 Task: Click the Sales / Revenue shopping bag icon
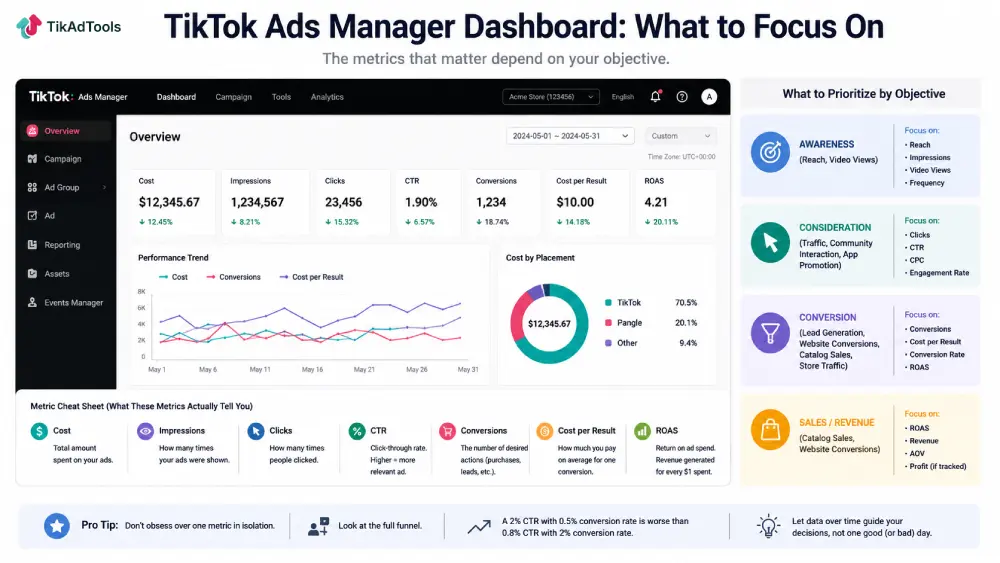[x=770, y=430]
